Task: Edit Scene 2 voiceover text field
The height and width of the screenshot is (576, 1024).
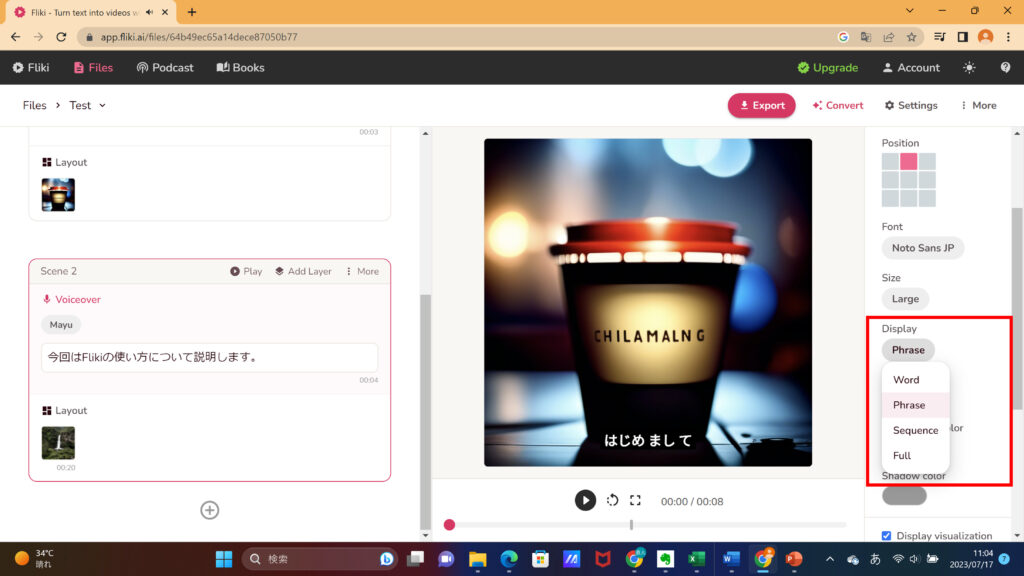Action: pyautogui.click(x=210, y=357)
